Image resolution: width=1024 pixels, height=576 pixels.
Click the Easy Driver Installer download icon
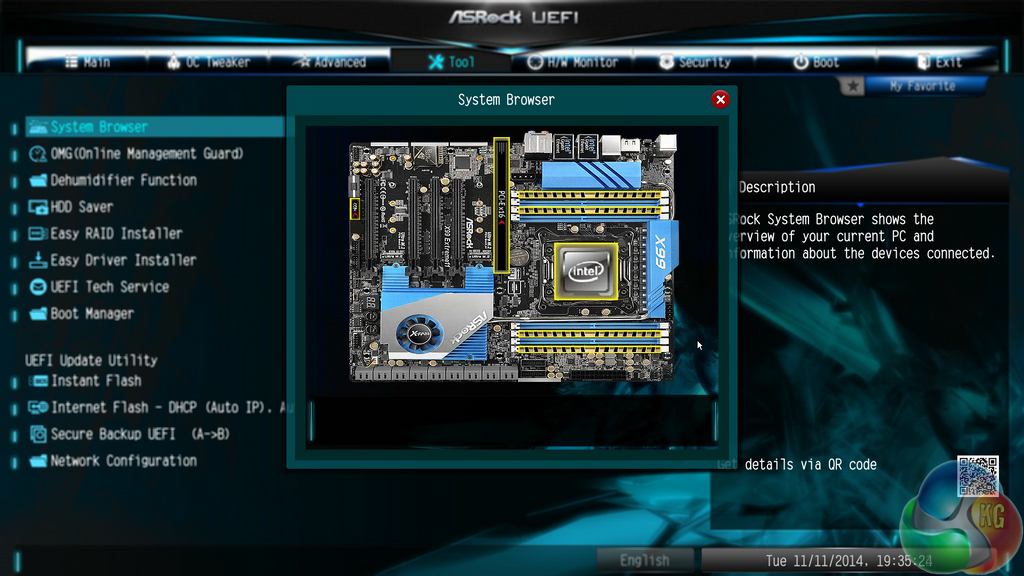[x=38, y=261]
